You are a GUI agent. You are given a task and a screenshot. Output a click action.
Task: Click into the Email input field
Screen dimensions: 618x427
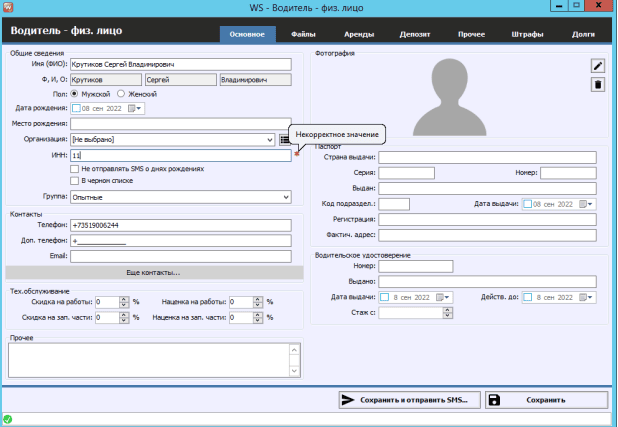(x=180, y=256)
